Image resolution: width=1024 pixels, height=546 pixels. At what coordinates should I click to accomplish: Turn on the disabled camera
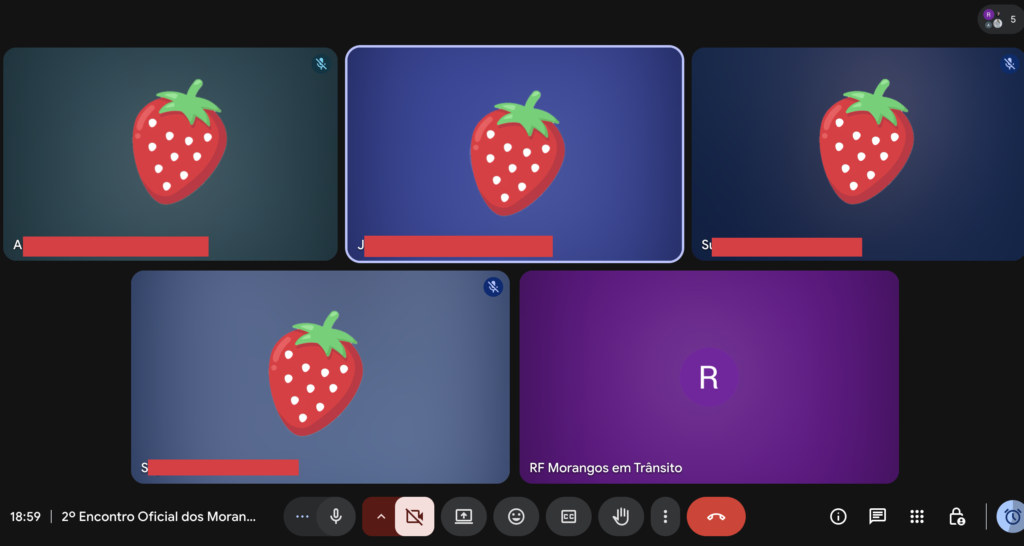tap(414, 516)
